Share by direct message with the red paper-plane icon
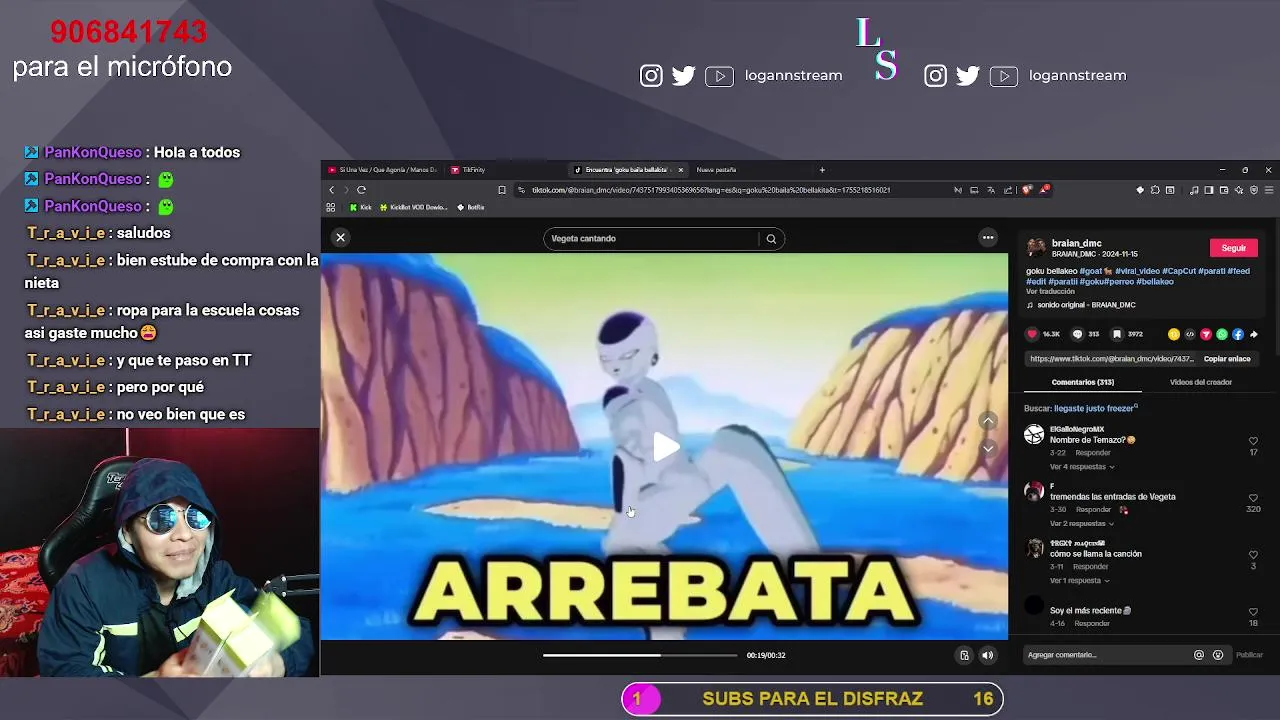 pyautogui.click(x=1205, y=334)
